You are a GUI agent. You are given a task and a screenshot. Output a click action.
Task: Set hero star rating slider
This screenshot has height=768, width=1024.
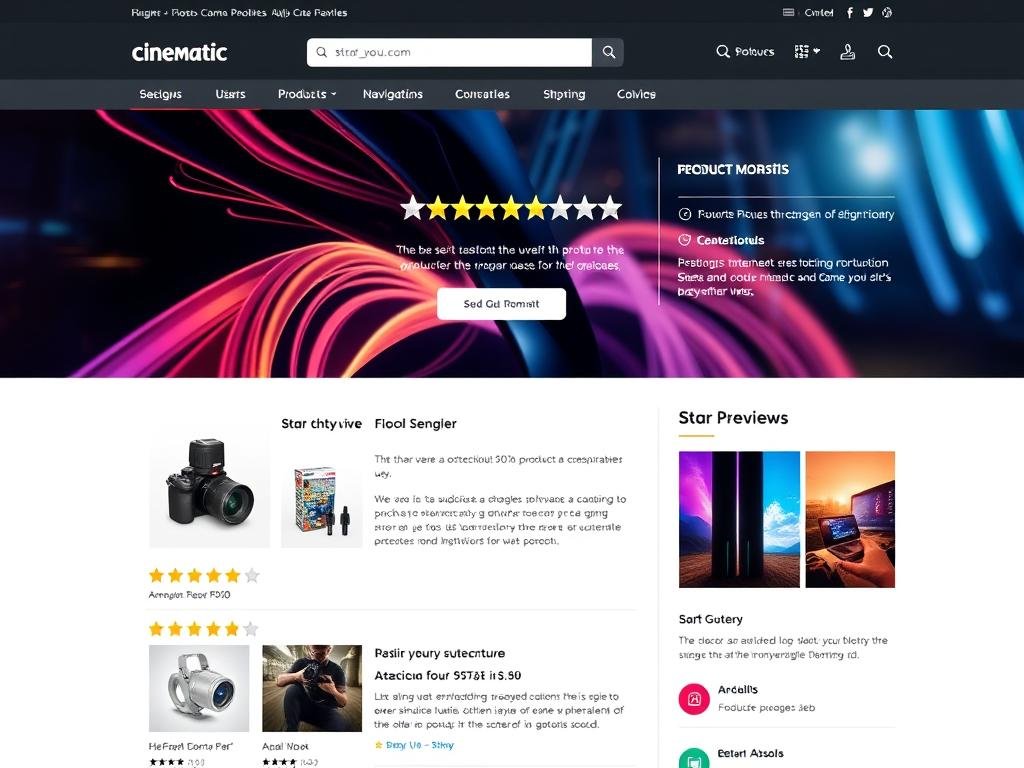[511, 208]
